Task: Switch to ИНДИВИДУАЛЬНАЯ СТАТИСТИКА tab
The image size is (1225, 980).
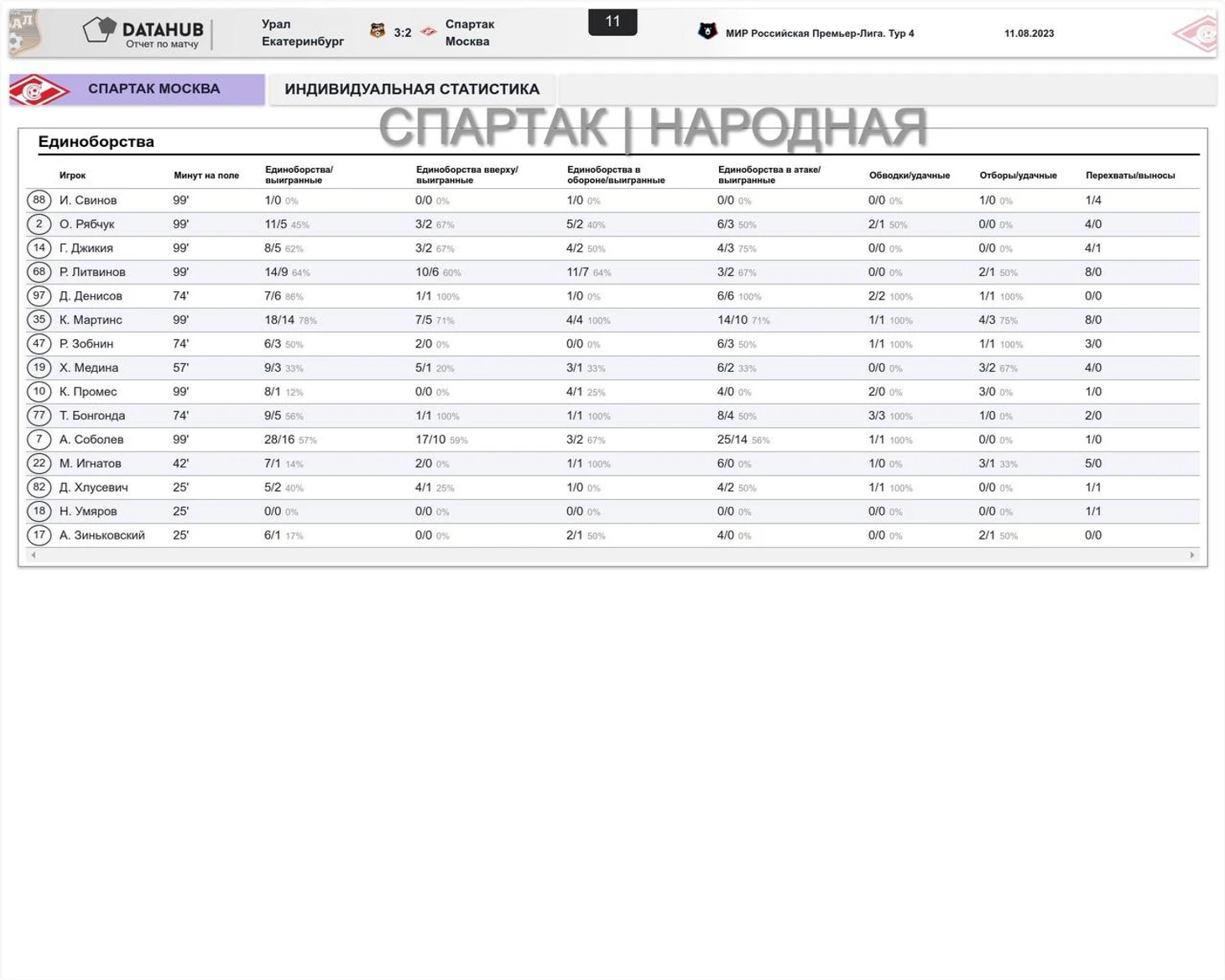Action: coord(411,90)
